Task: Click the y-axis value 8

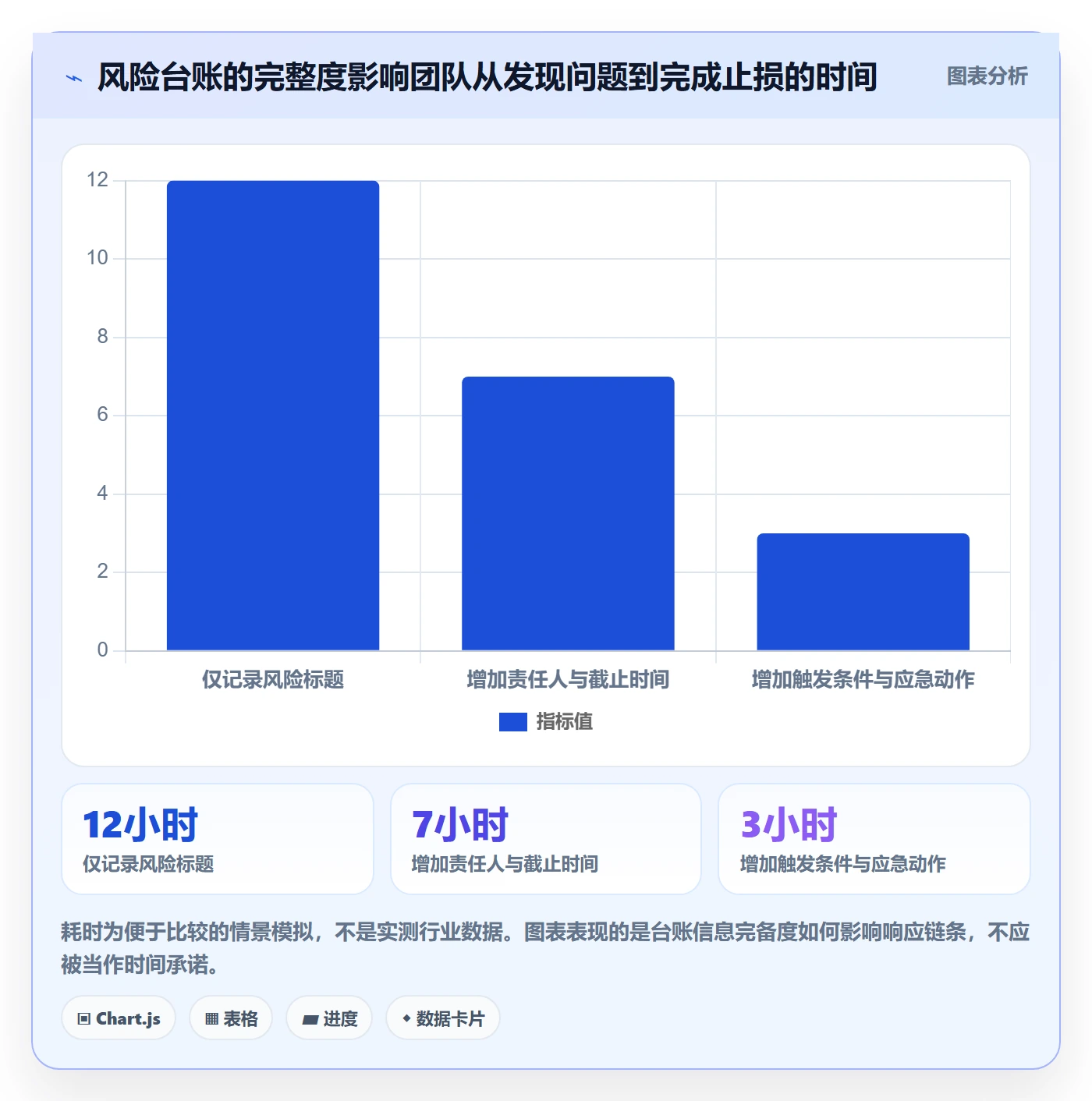Action: coord(102,337)
